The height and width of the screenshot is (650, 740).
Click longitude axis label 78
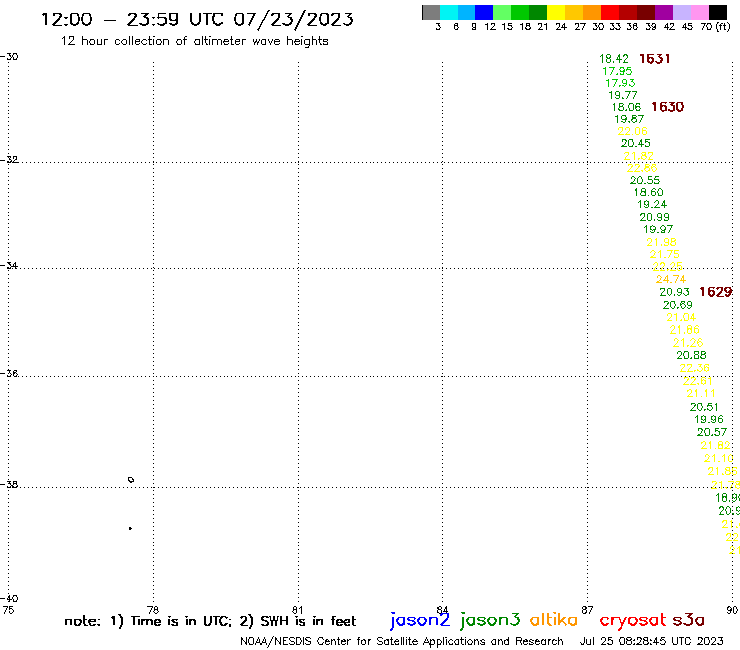(153, 610)
